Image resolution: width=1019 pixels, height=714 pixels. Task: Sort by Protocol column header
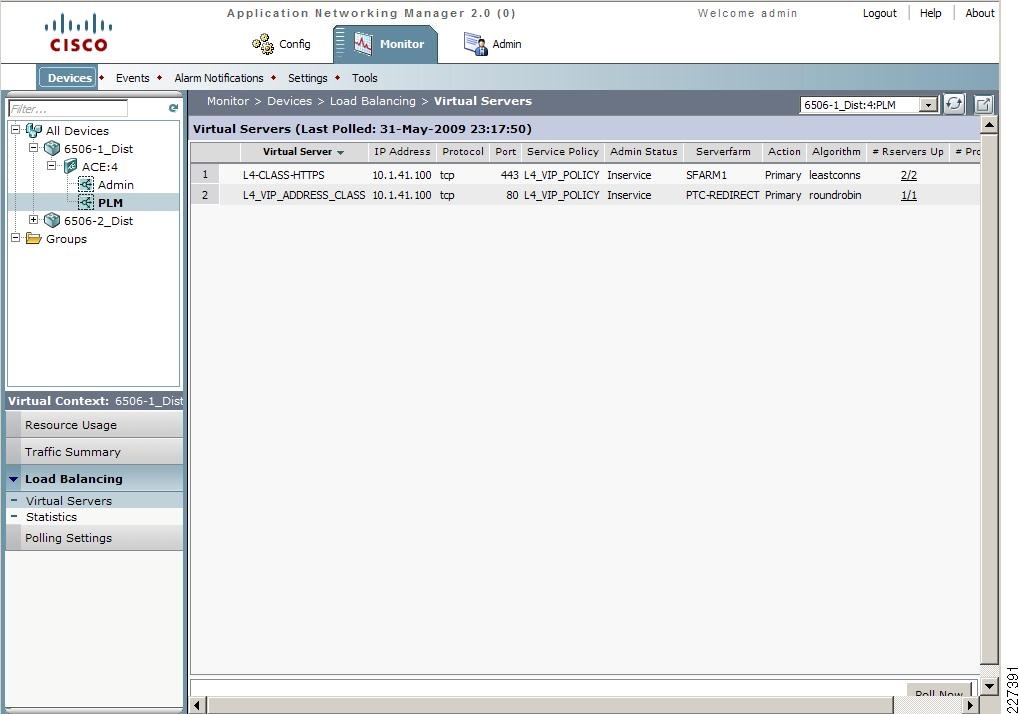[x=463, y=151]
